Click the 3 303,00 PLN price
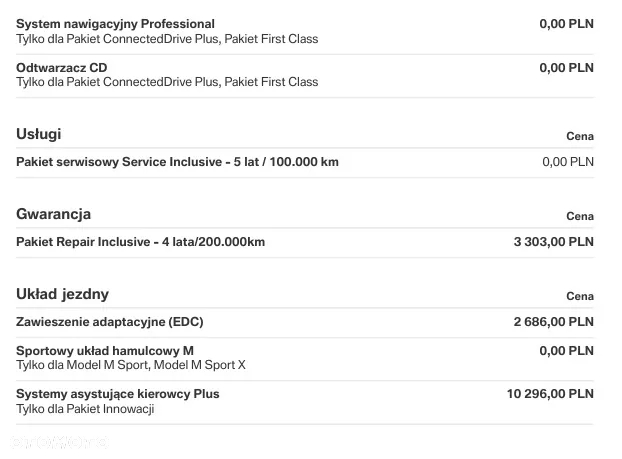Screen dimensions: 622x459 pos(553,242)
